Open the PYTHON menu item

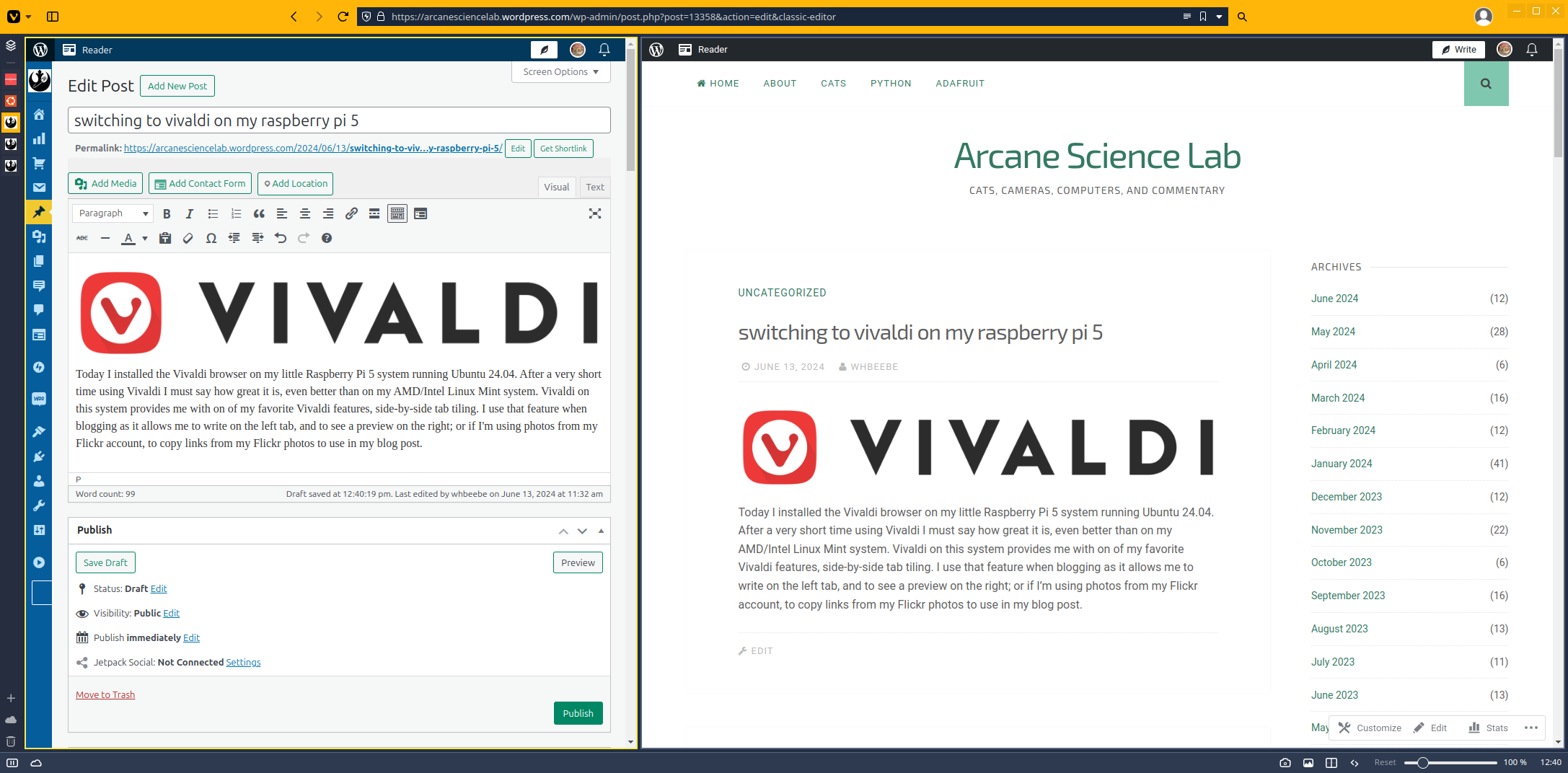click(x=891, y=84)
